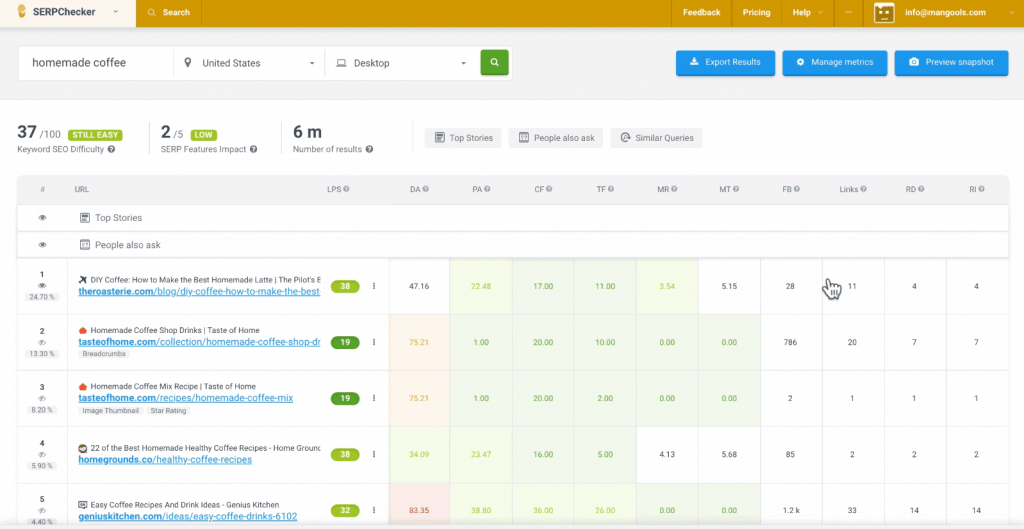1024x529 pixels.
Task: Toggle eye icon on People also ask row
Action: point(42,245)
